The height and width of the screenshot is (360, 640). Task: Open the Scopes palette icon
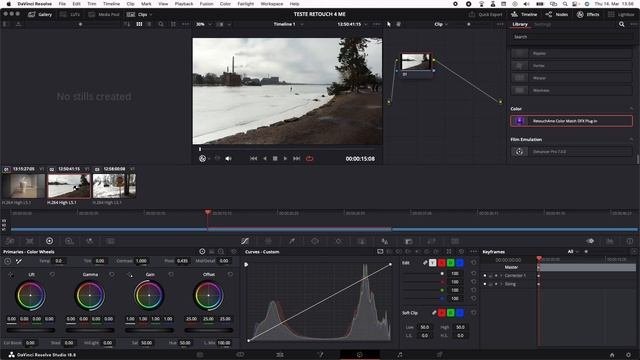coord(610,241)
